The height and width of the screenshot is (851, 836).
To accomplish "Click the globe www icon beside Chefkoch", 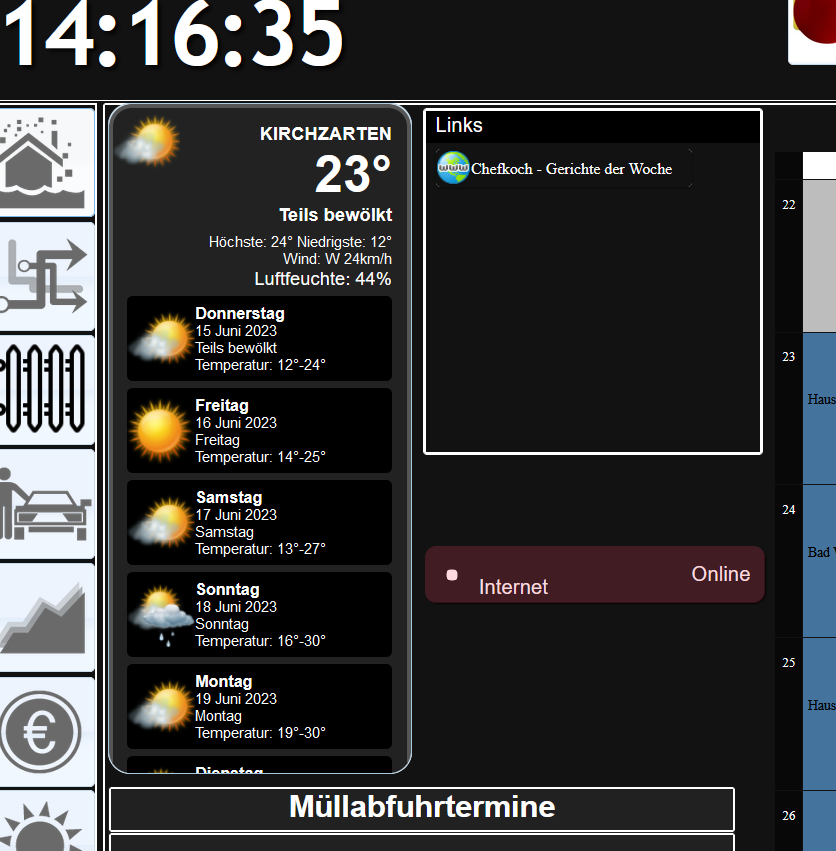I will [x=453, y=168].
